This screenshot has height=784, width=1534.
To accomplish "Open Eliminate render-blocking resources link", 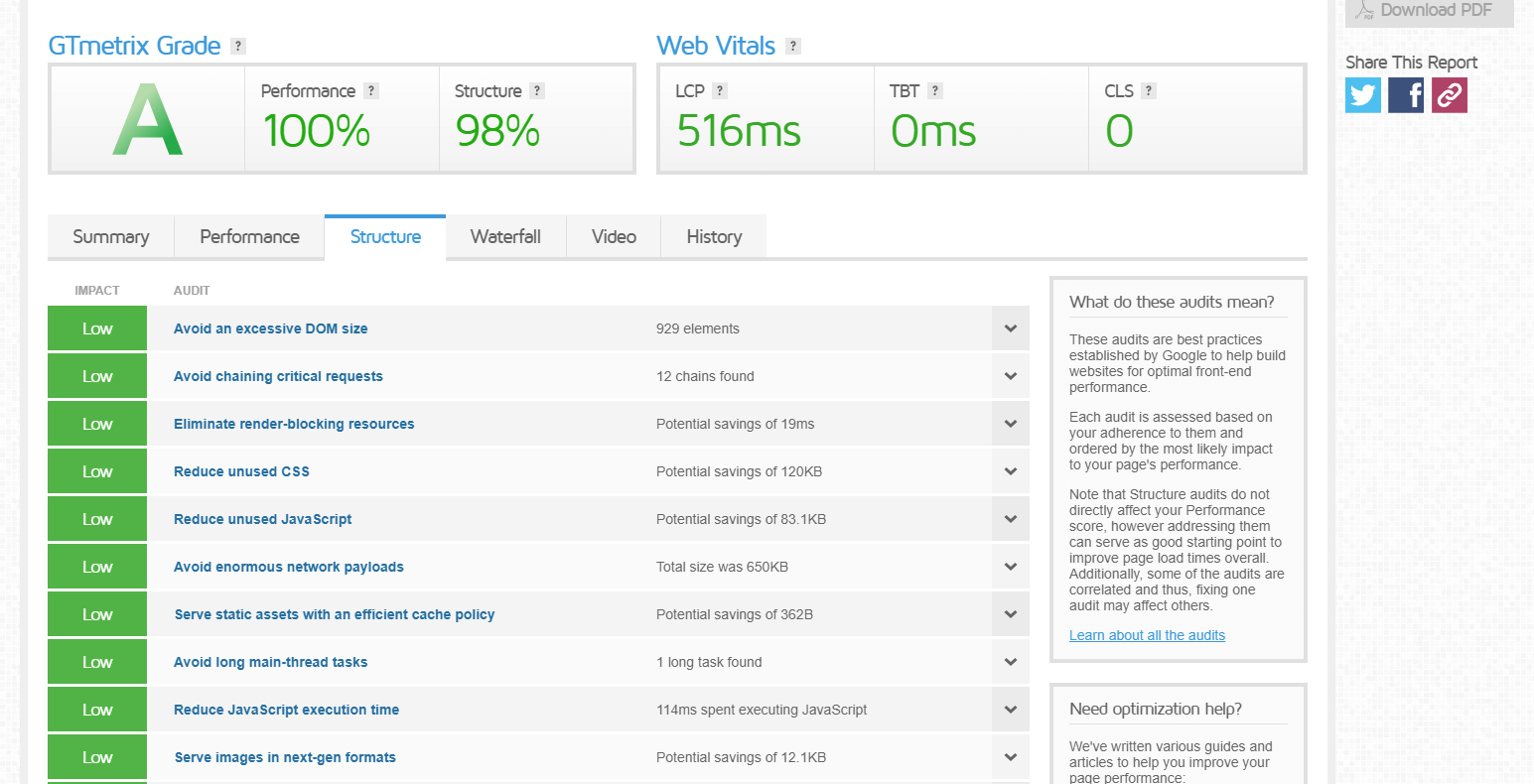I will click(294, 424).
